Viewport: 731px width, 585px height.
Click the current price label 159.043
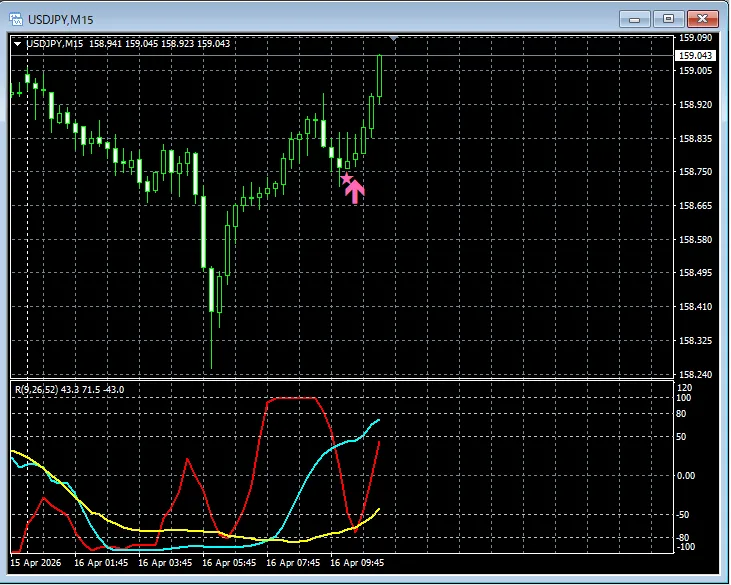pos(695,55)
